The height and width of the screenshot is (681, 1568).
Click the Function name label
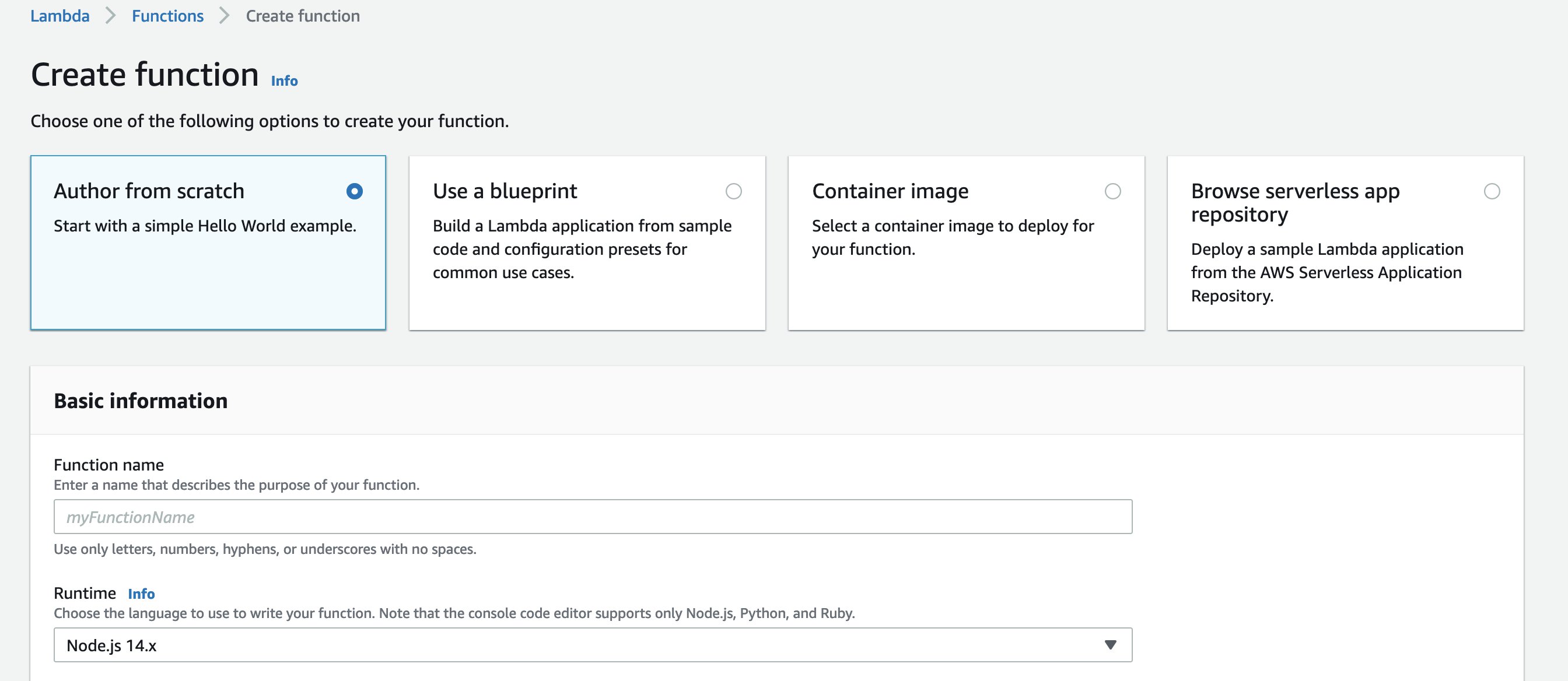pos(109,465)
